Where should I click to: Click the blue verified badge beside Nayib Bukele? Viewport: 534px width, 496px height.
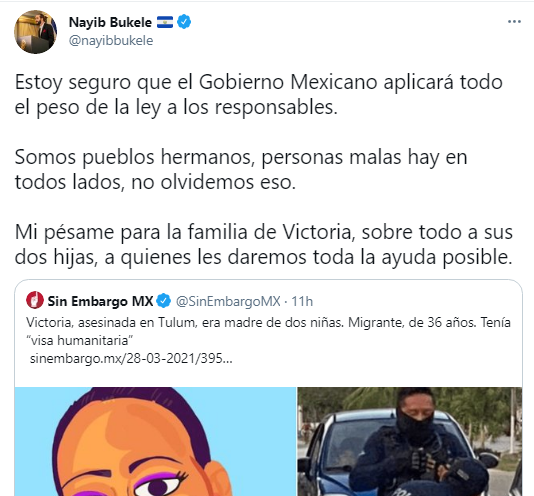coord(184,22)
